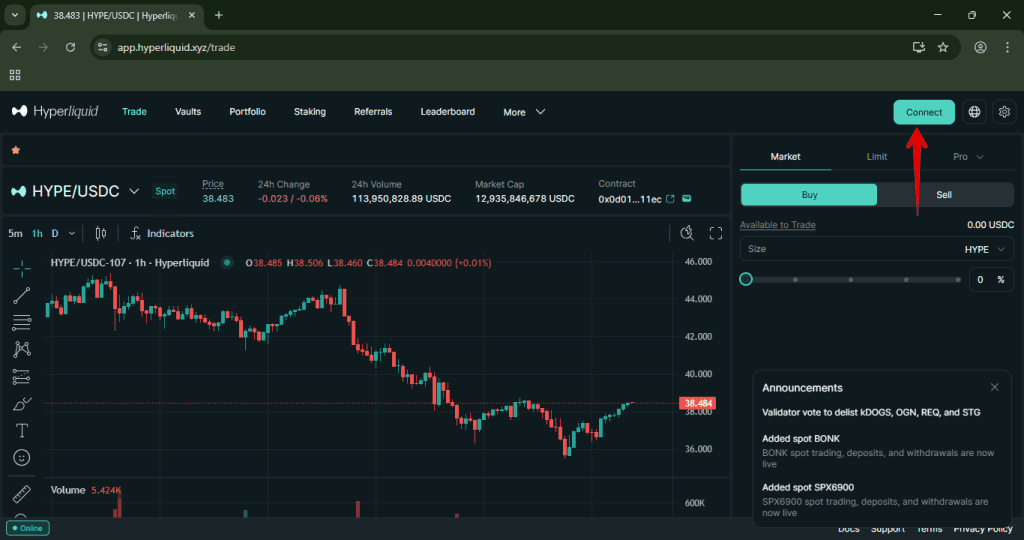
Task: Open the More navigation dropdown
Action: [x=524, y=112]
